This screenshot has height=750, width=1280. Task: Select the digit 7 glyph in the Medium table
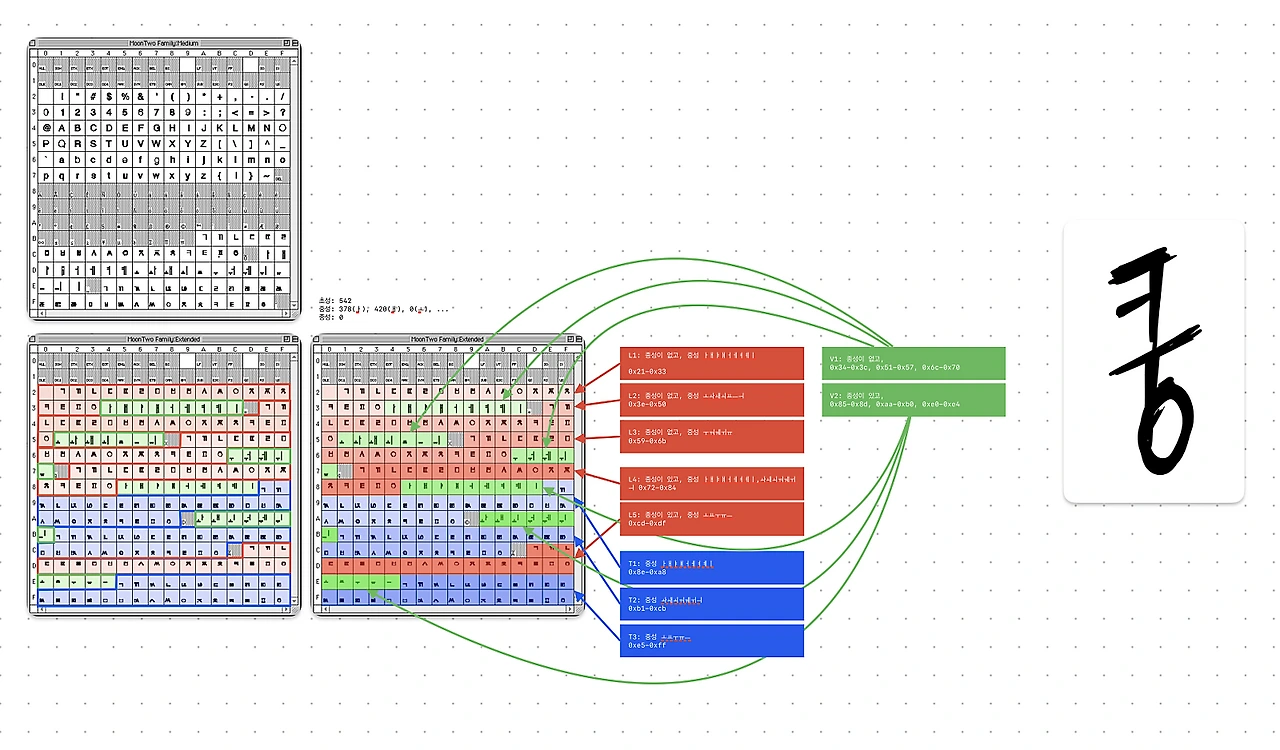coord(156,111)
